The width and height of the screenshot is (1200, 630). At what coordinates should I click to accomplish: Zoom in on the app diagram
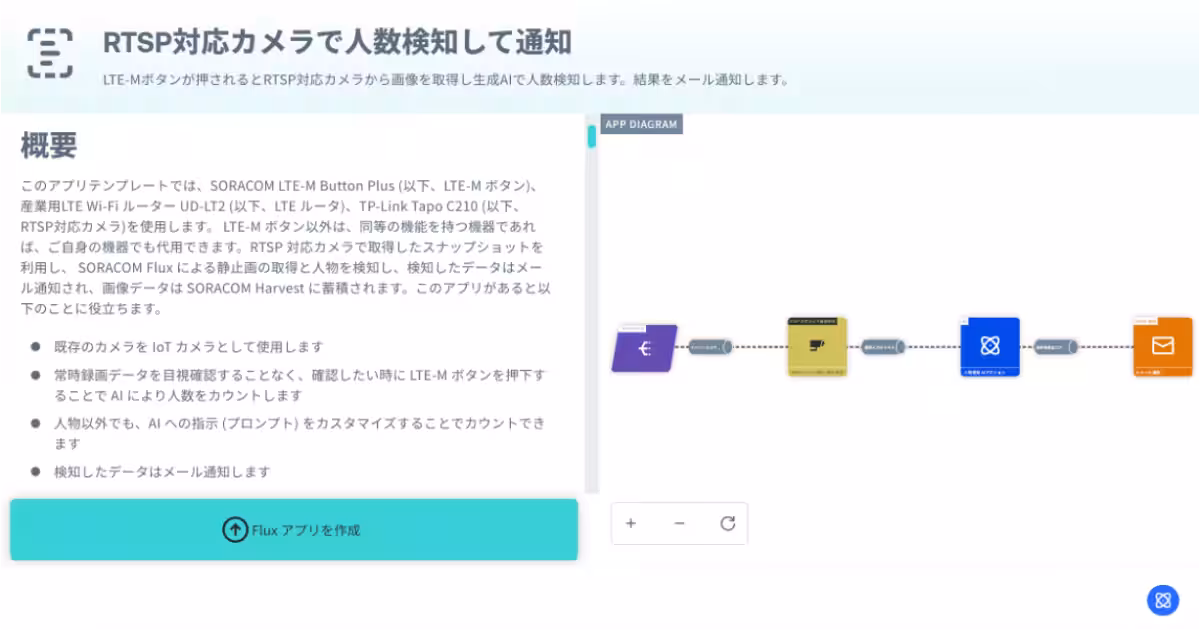point(631,523)
